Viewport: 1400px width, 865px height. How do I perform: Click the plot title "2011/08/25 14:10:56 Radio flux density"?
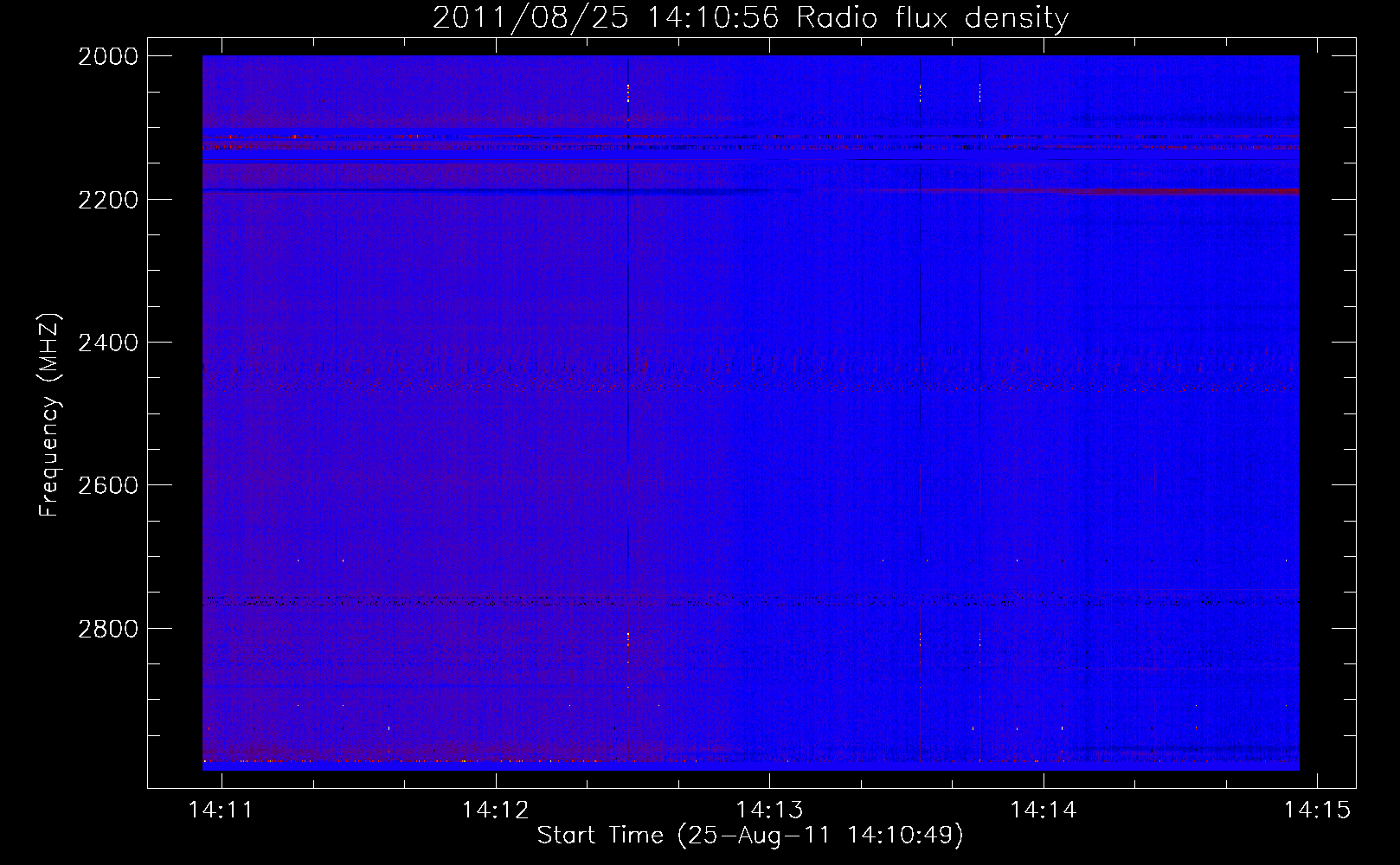[750, 17]
